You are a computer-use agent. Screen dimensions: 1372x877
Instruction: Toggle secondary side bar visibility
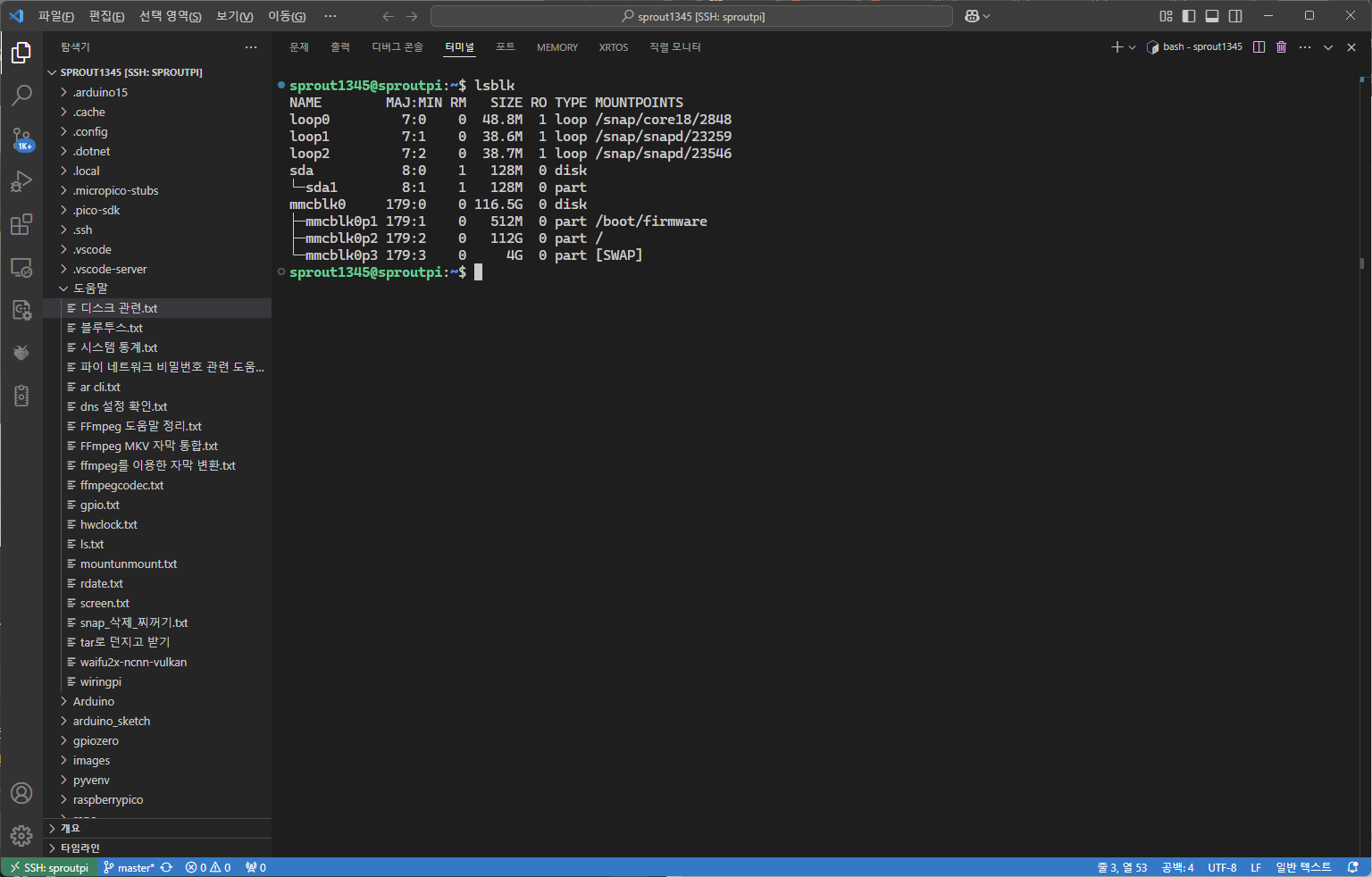1235,16
